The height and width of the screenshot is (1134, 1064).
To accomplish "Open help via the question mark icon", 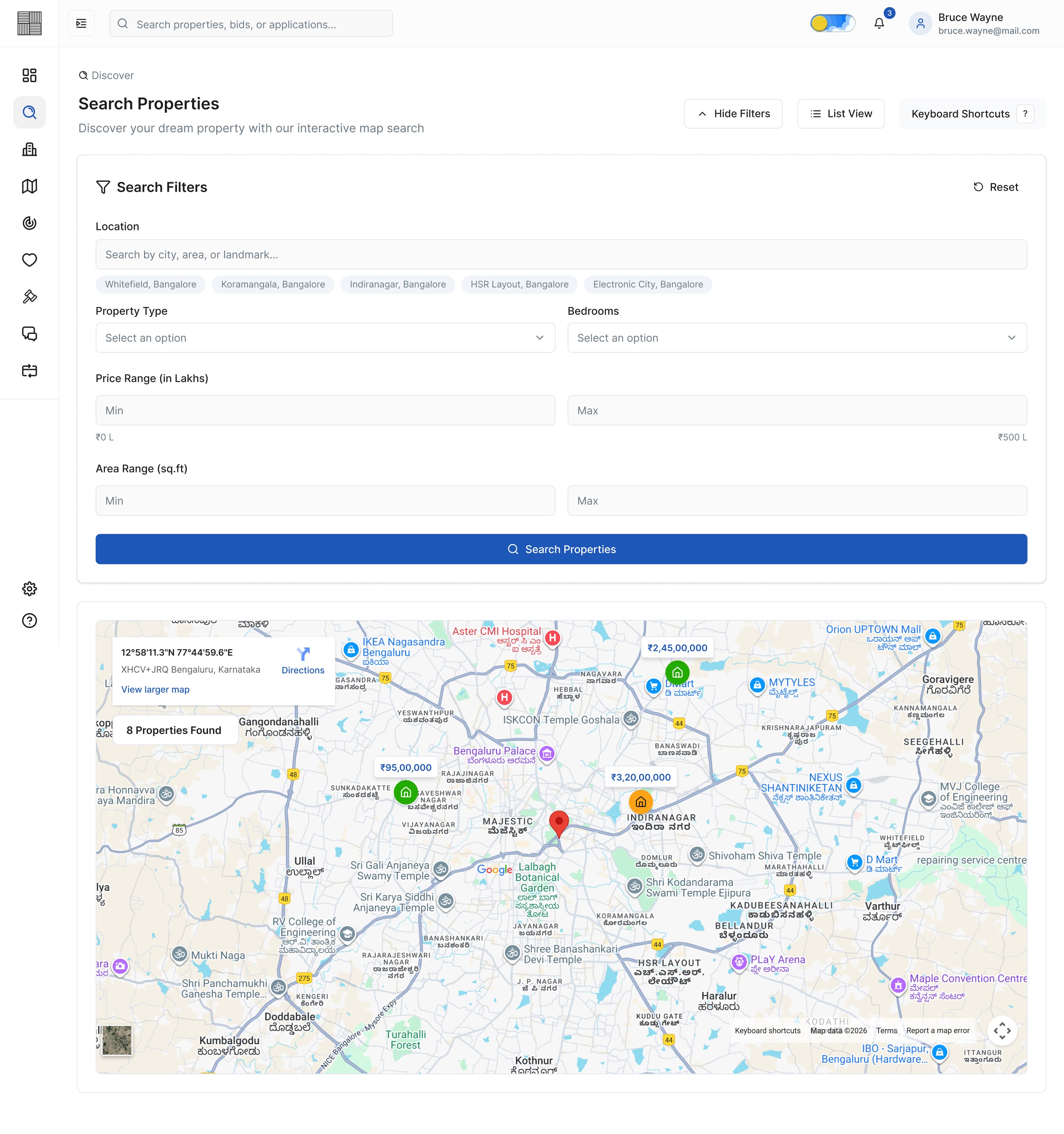I will [29, 621].
